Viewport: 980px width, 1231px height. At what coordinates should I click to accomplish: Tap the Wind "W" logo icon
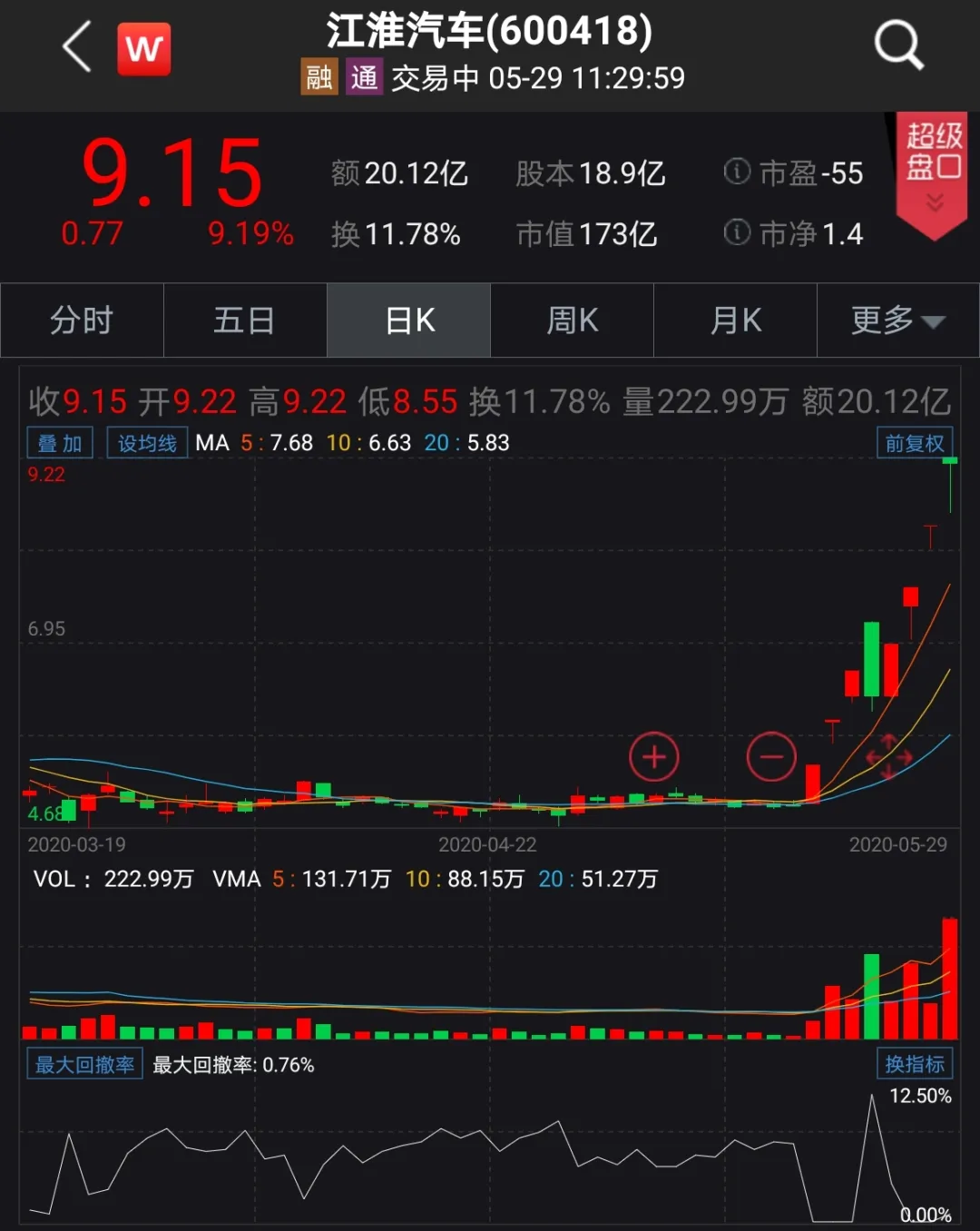144,47
